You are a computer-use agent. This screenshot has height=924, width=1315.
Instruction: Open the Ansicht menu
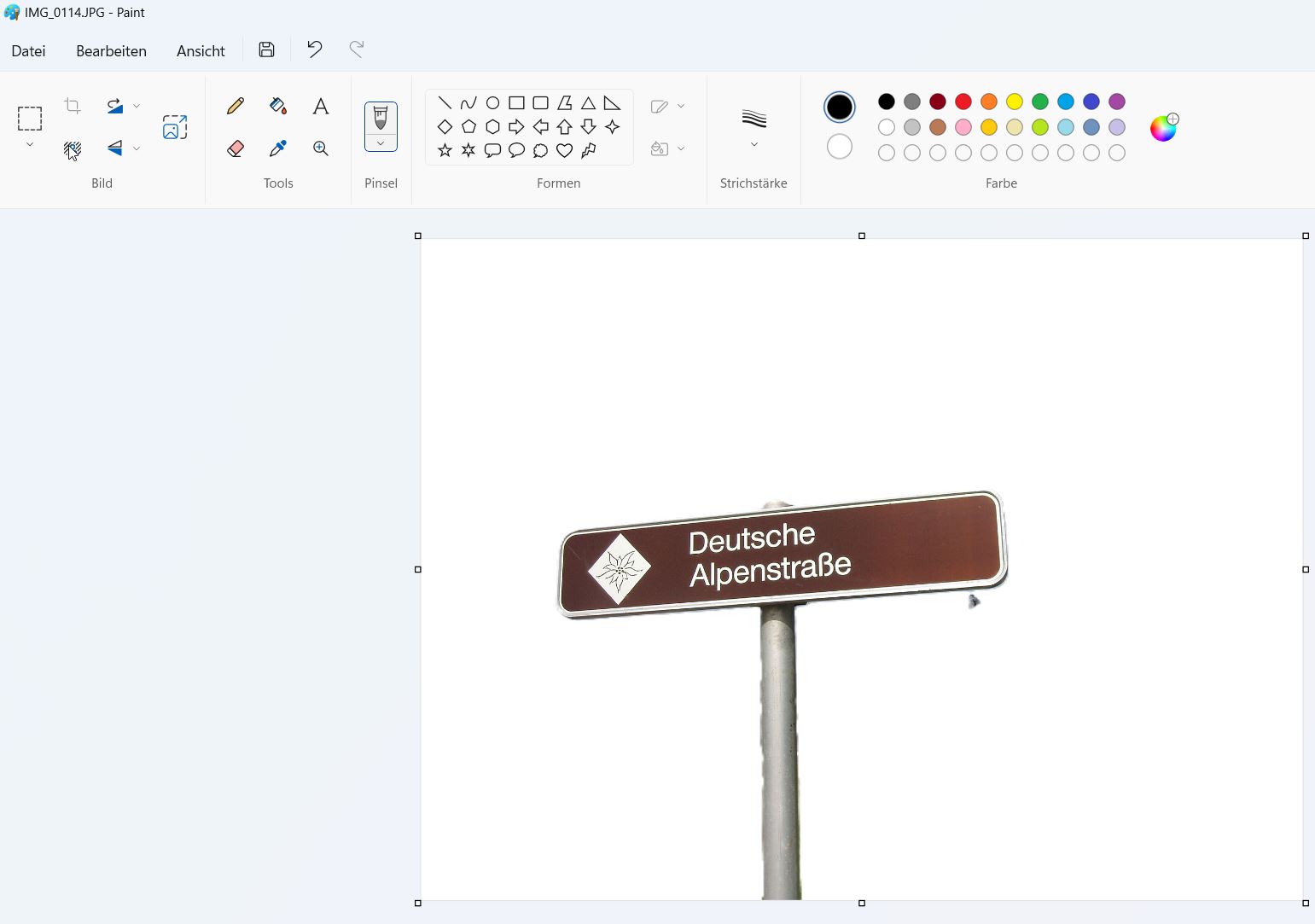pyautogui.click(x=201, y=51)
